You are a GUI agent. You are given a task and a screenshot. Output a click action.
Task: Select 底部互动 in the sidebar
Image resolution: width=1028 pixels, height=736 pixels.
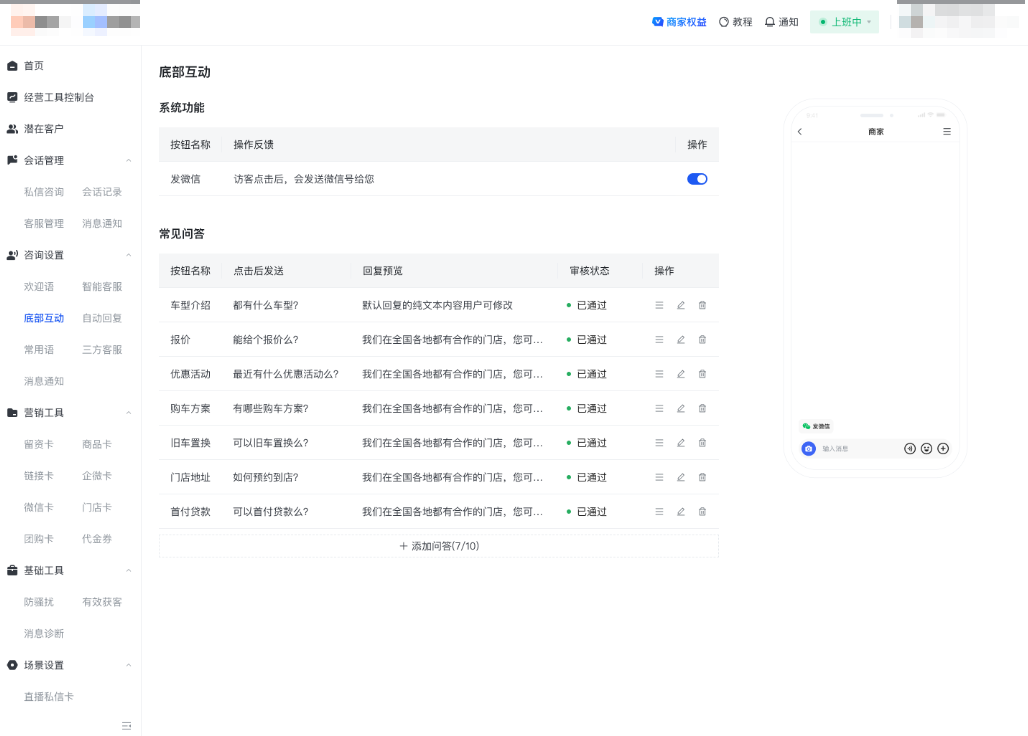tap(43, 318)
